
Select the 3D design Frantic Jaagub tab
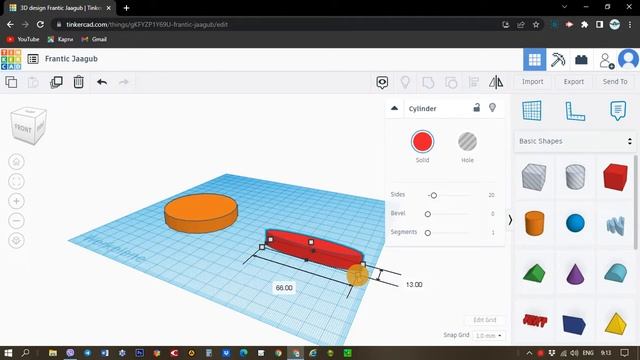point(60,8)
